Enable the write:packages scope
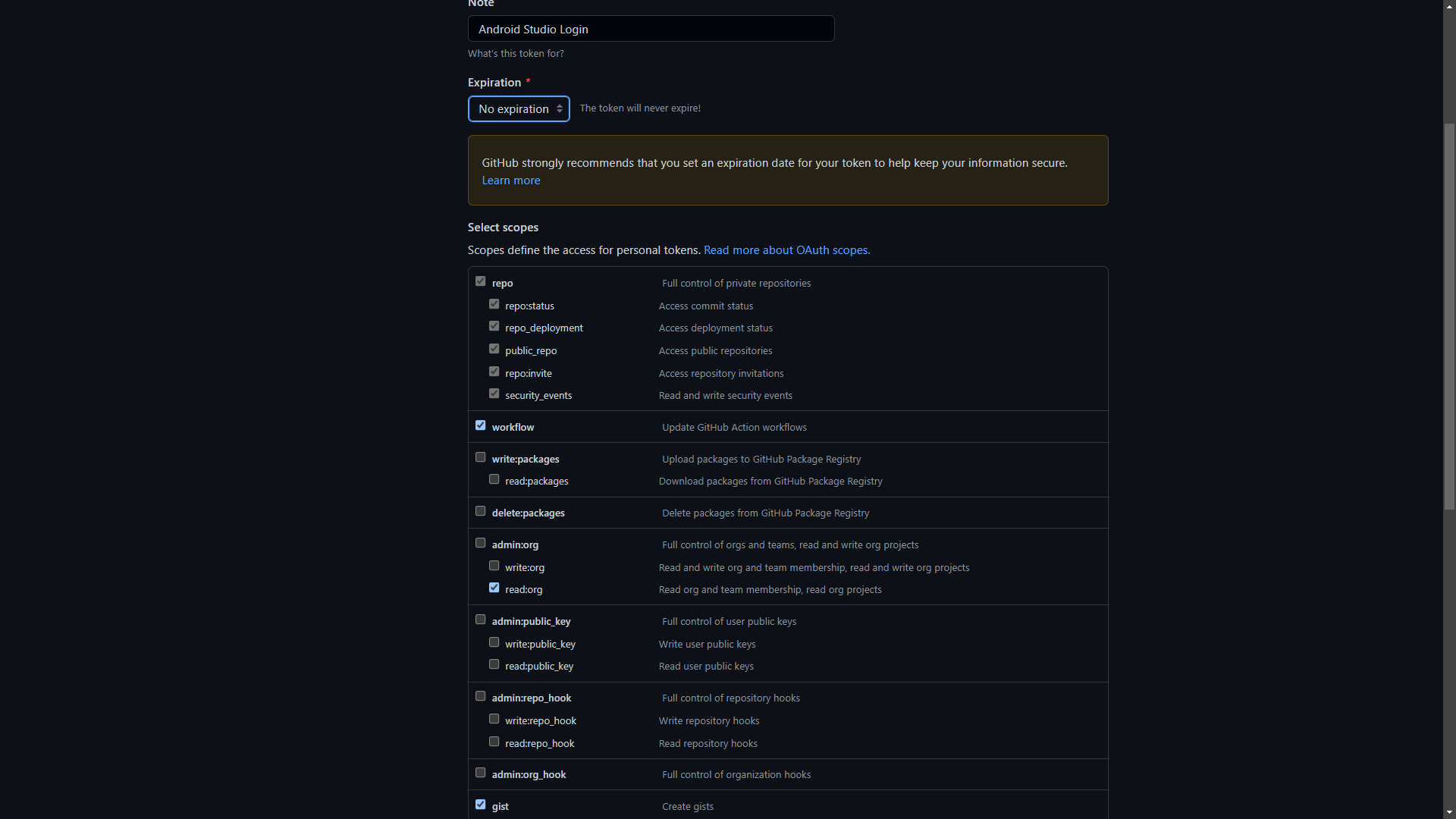 coord(480,457)
